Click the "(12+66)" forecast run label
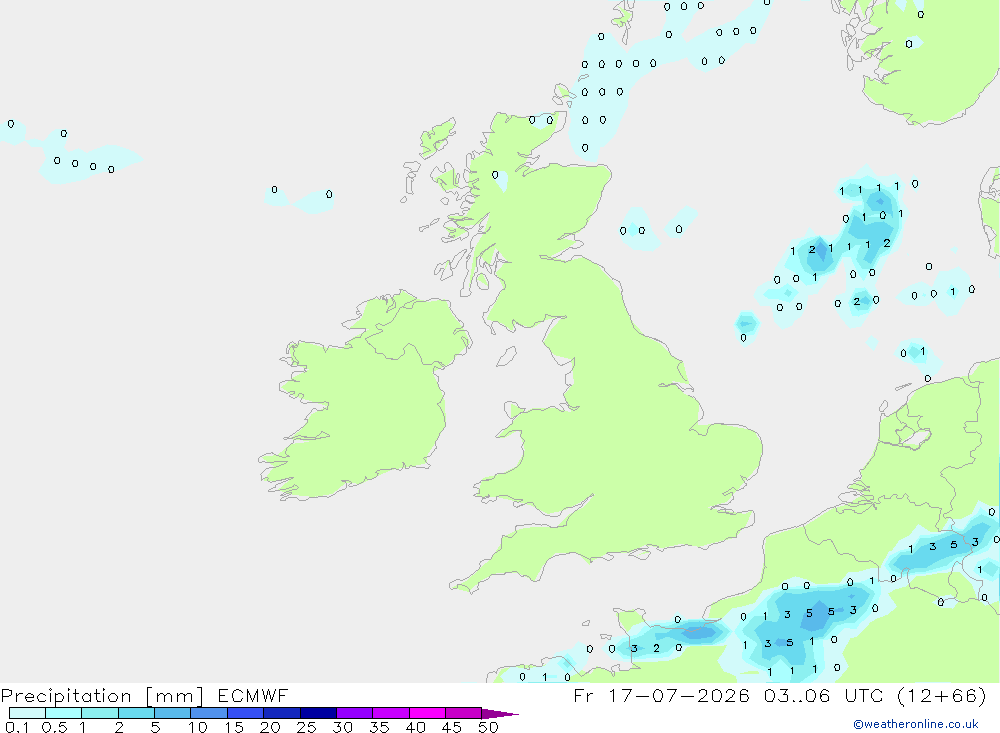This screenshot has height=733, width=1000. (x=942, y=696)
